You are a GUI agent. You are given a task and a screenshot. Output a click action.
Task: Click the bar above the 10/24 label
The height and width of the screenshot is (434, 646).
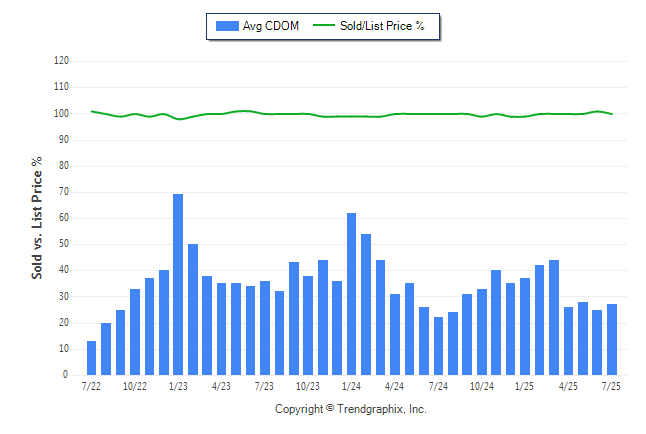[x=482, y=332]
